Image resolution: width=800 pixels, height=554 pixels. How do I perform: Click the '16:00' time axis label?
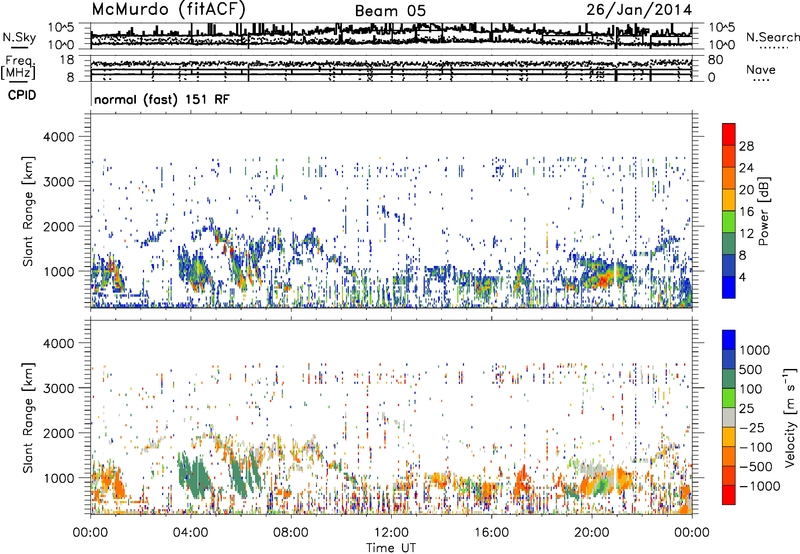(x=491, y=533)
